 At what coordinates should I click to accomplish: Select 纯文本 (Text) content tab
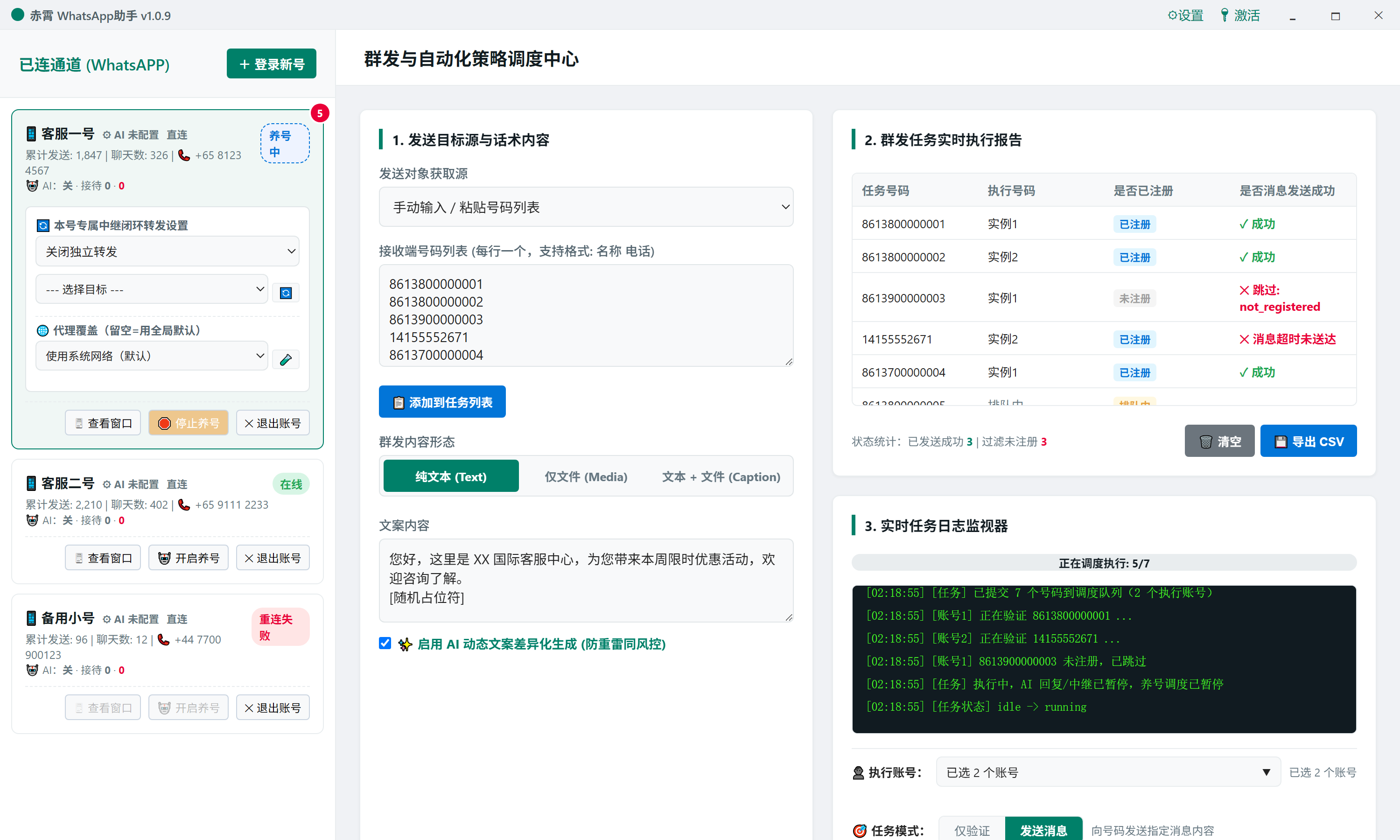click(451, 476)
